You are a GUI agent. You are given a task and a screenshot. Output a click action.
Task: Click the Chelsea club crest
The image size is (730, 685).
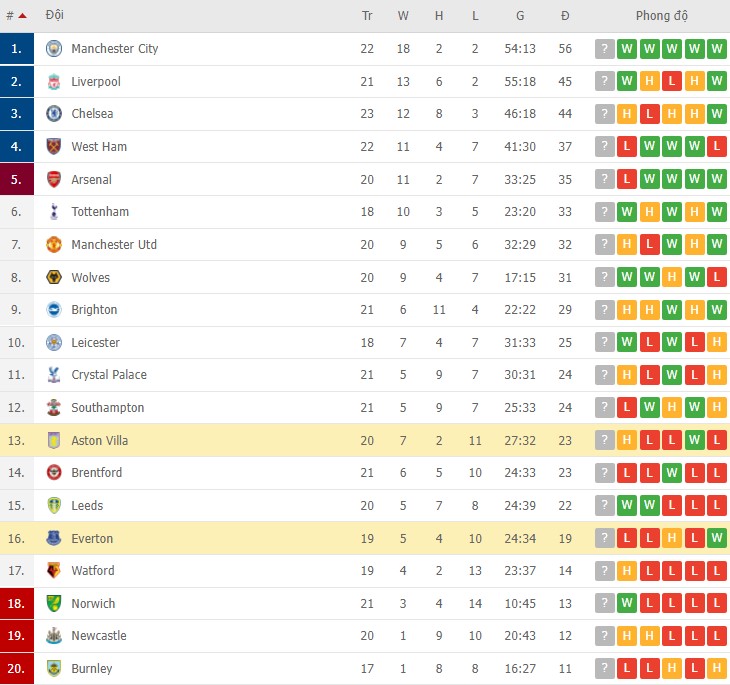click(54, 114)
